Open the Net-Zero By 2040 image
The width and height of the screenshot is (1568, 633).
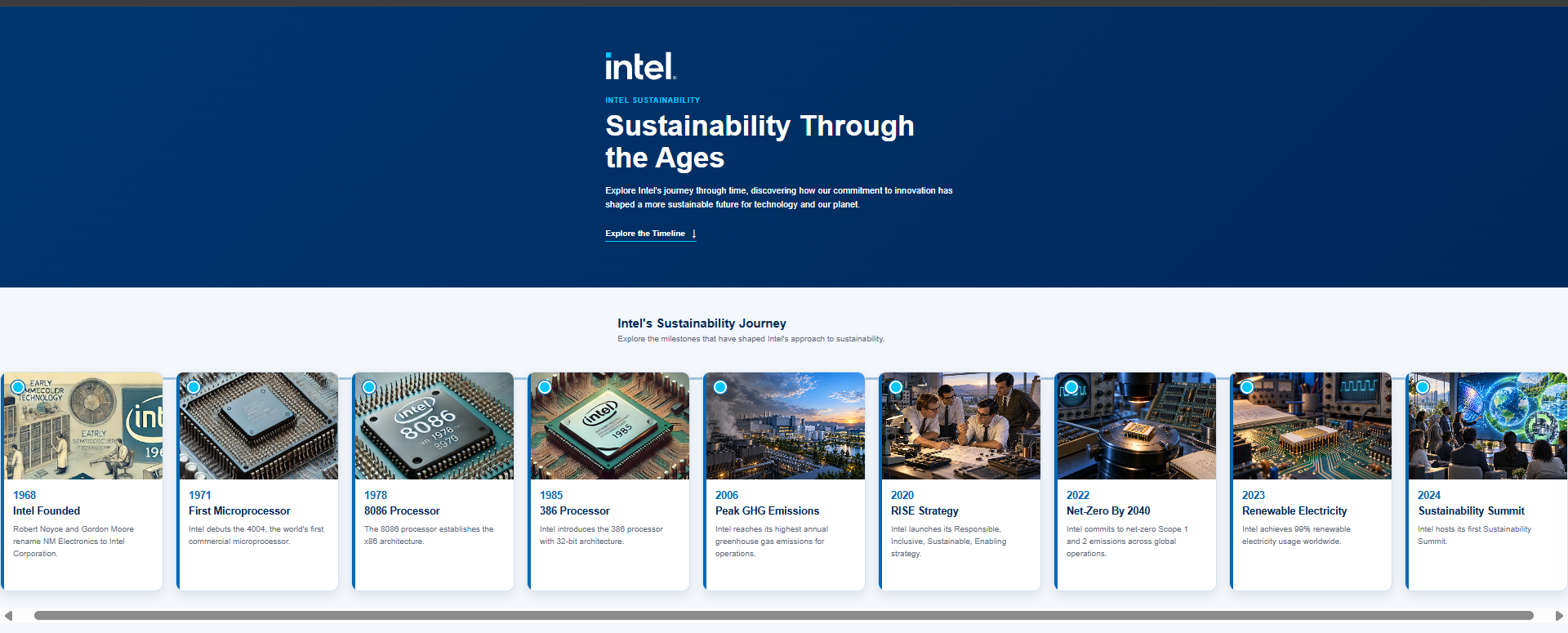[1136, 426]
